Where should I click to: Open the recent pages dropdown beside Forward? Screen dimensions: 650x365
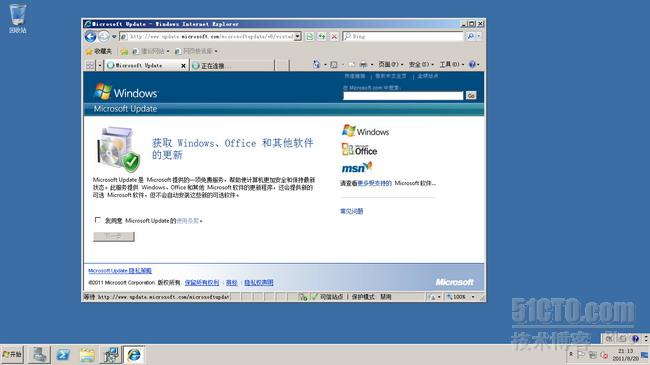pos(114,37)
